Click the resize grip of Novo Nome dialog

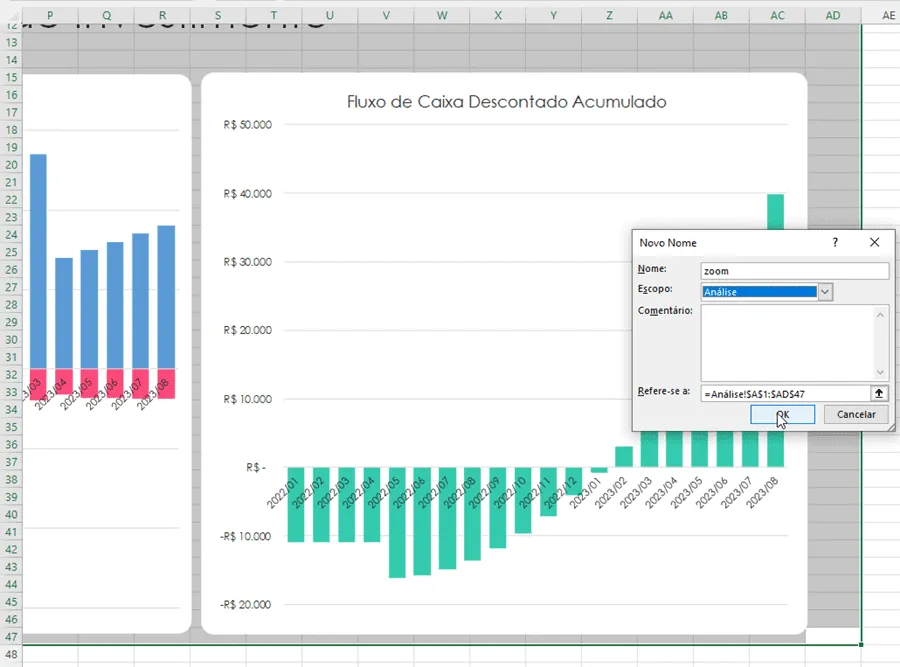(890, 427)
